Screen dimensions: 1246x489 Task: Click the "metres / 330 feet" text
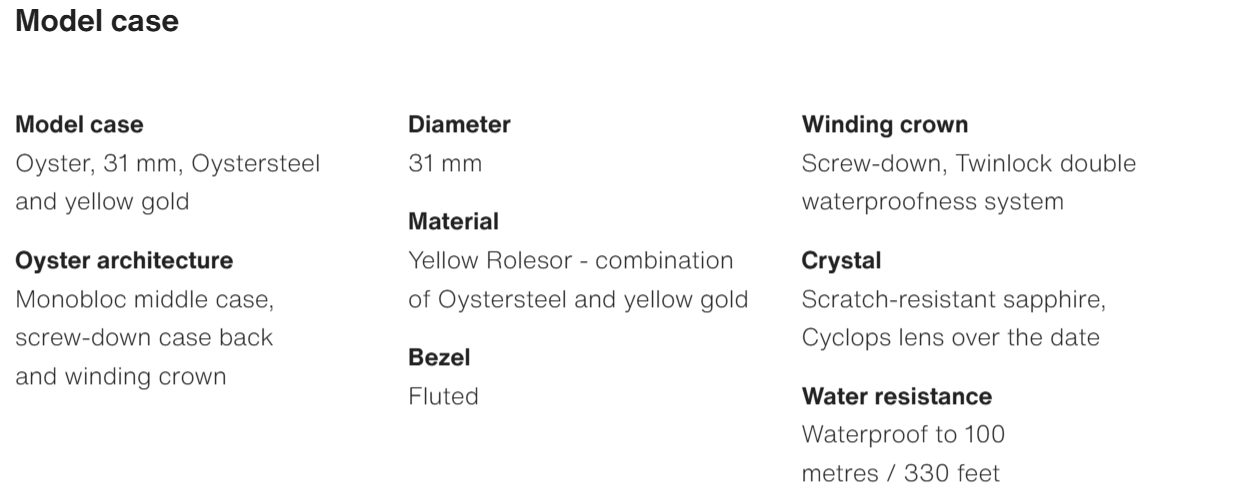tap(900, 473)
